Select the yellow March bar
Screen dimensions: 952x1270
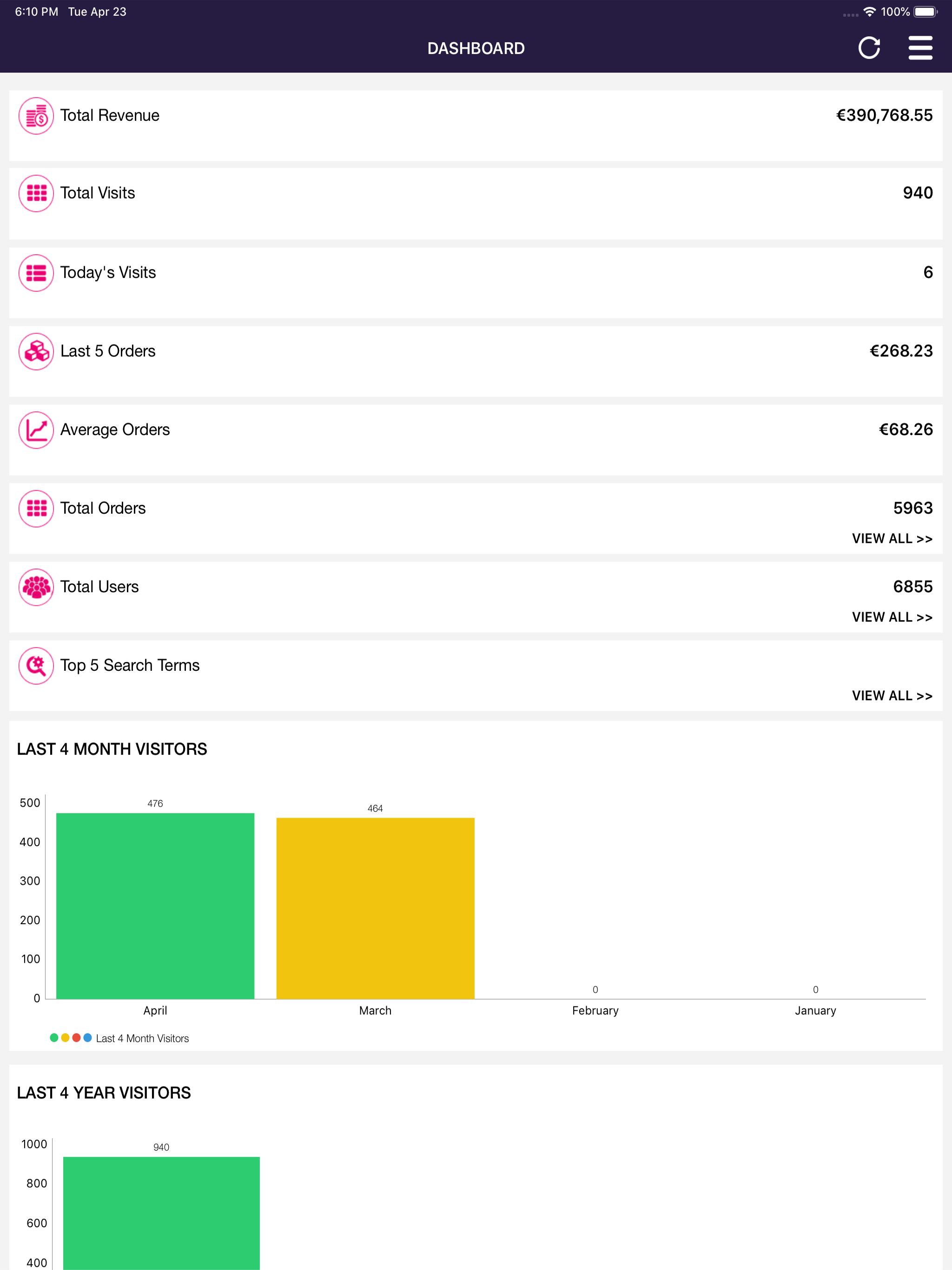click(375, 908)
